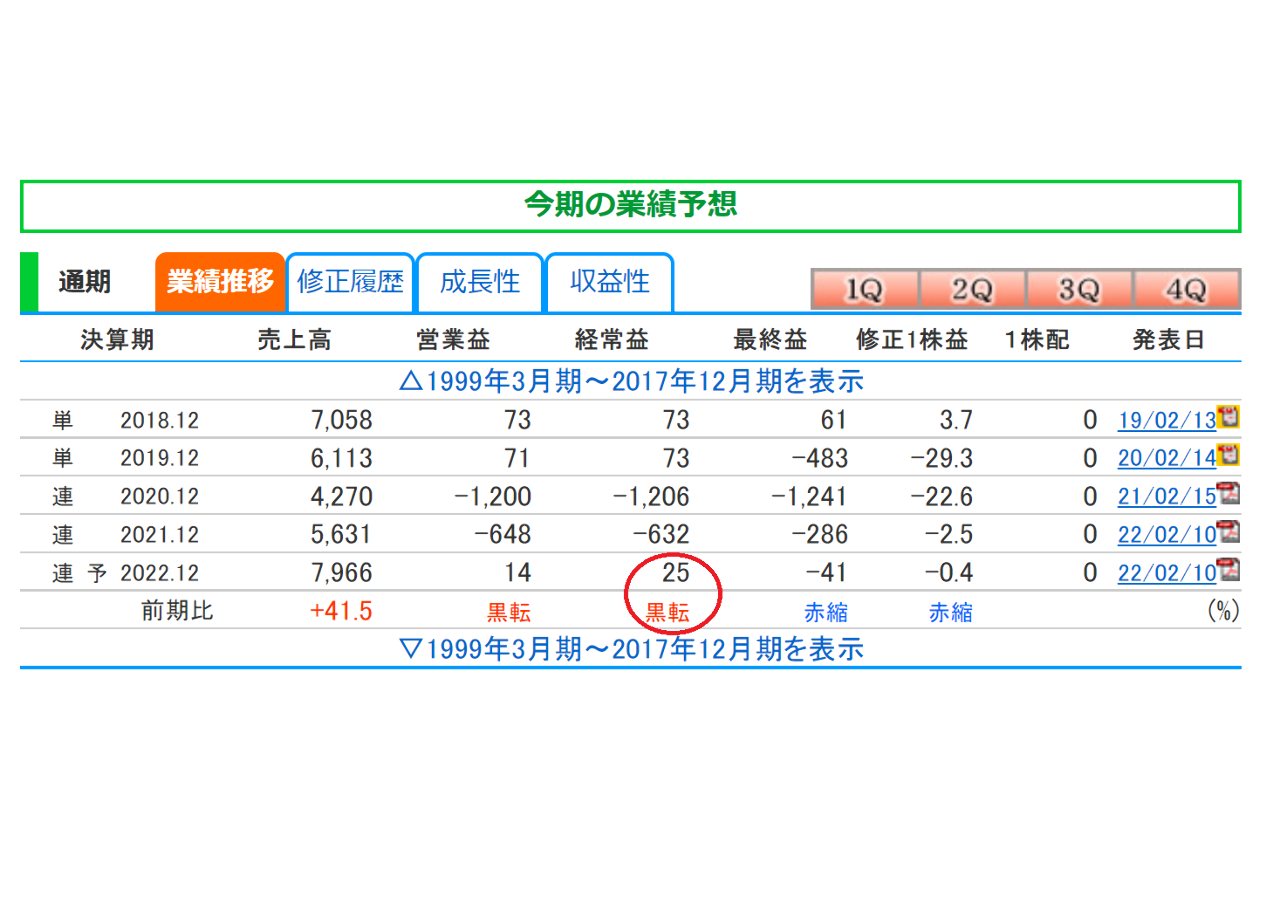Screen dimensions: 1280x911
Task: Follow the 20/02/14 announcement date link
Action: 1166,458
